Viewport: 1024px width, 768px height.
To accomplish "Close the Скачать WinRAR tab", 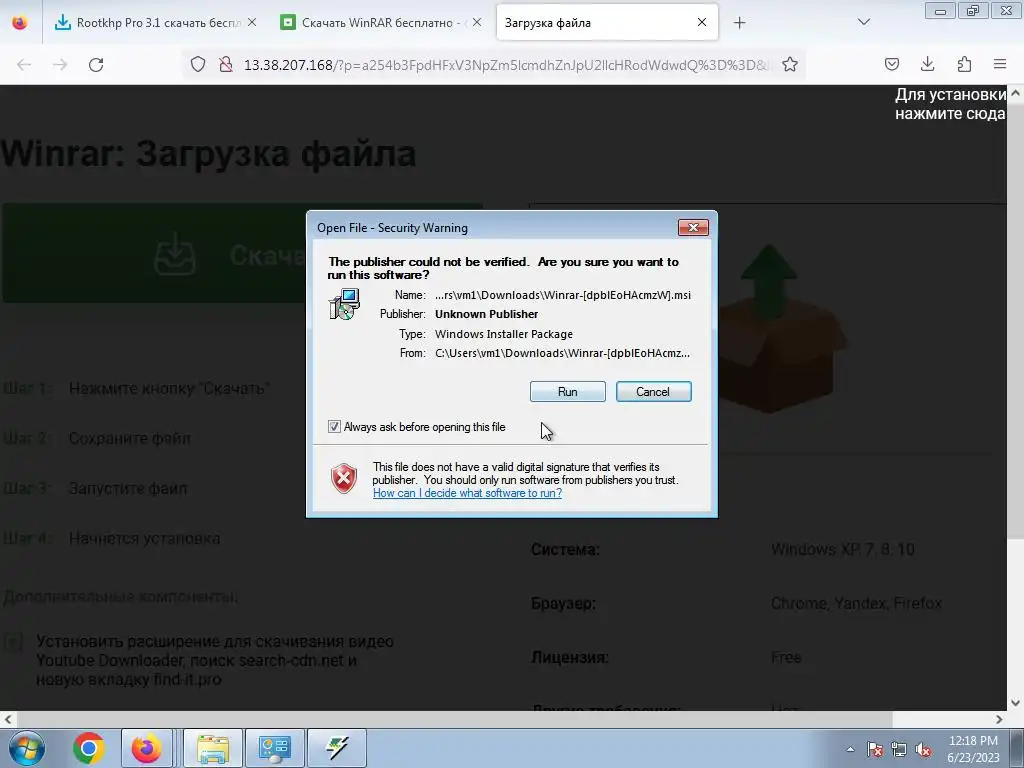I will pos(477,23).
